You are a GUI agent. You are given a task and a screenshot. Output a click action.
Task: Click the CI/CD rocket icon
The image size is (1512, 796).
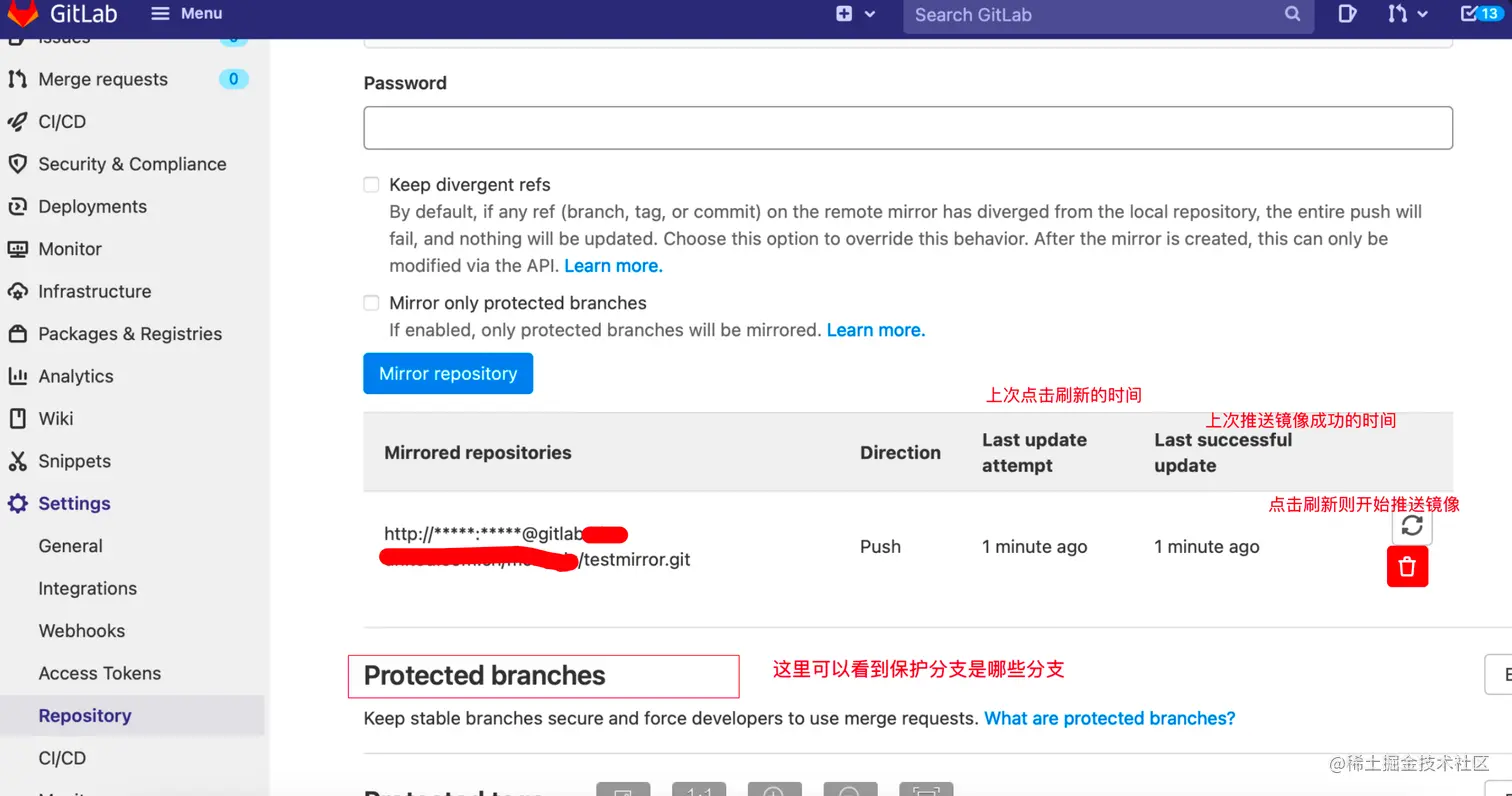[17, 122]
